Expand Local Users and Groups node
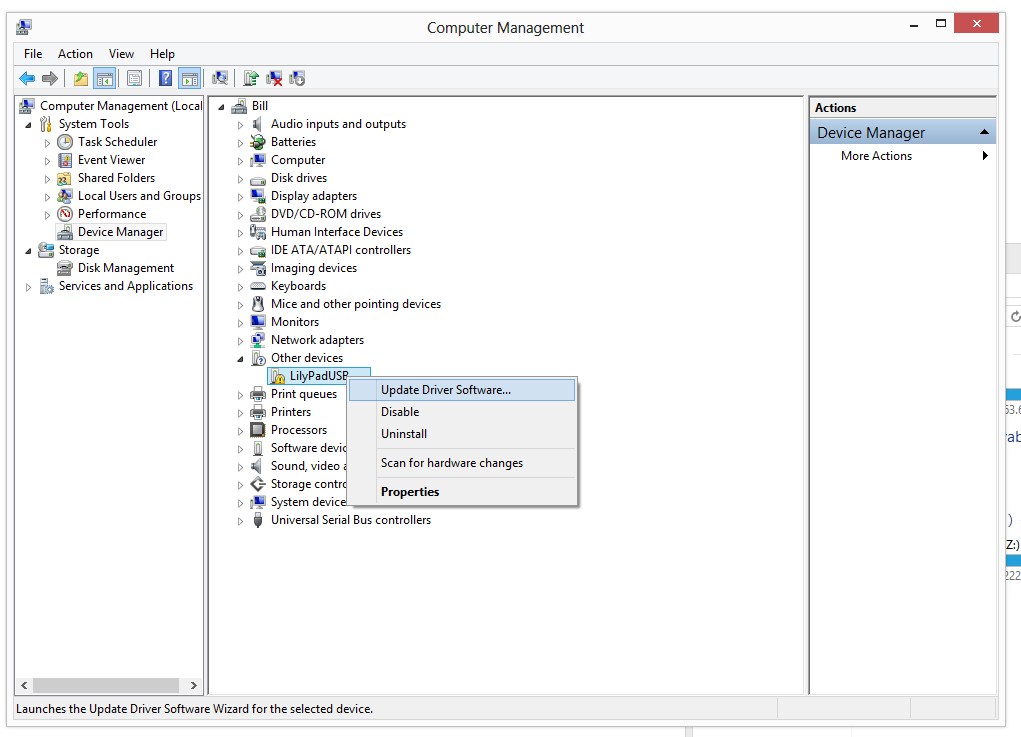This screenshot has width=1021, height=737. [47, 197]
